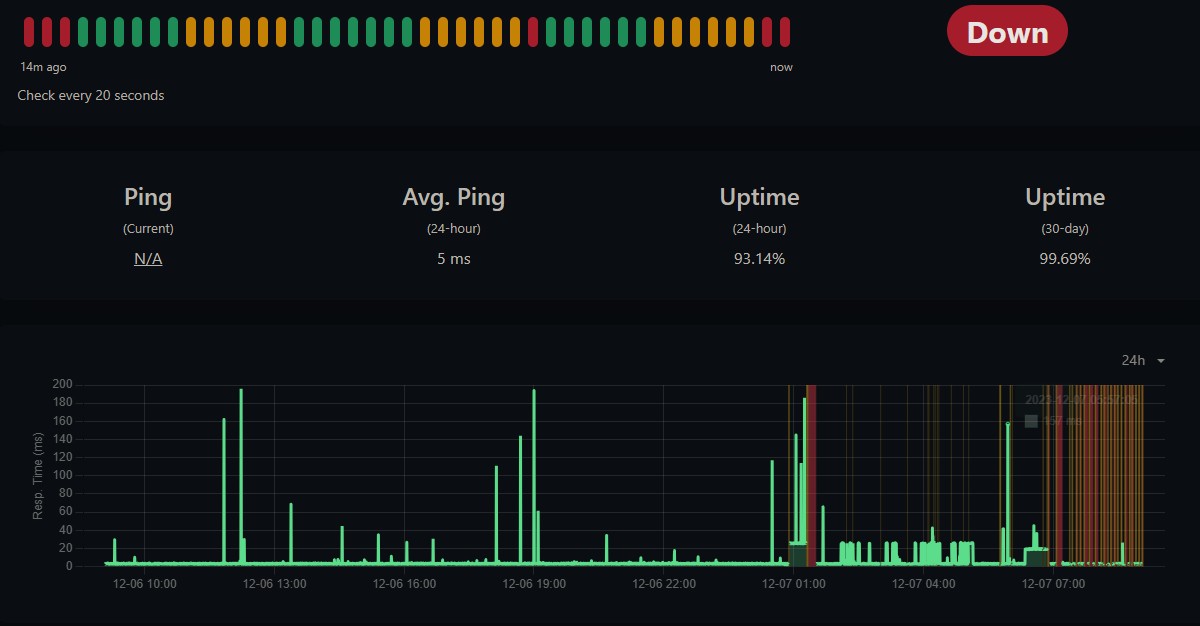Select the last heartbeat bar above "now"
The height and width of the screenshot is (626, 1200).
[785, 32]
